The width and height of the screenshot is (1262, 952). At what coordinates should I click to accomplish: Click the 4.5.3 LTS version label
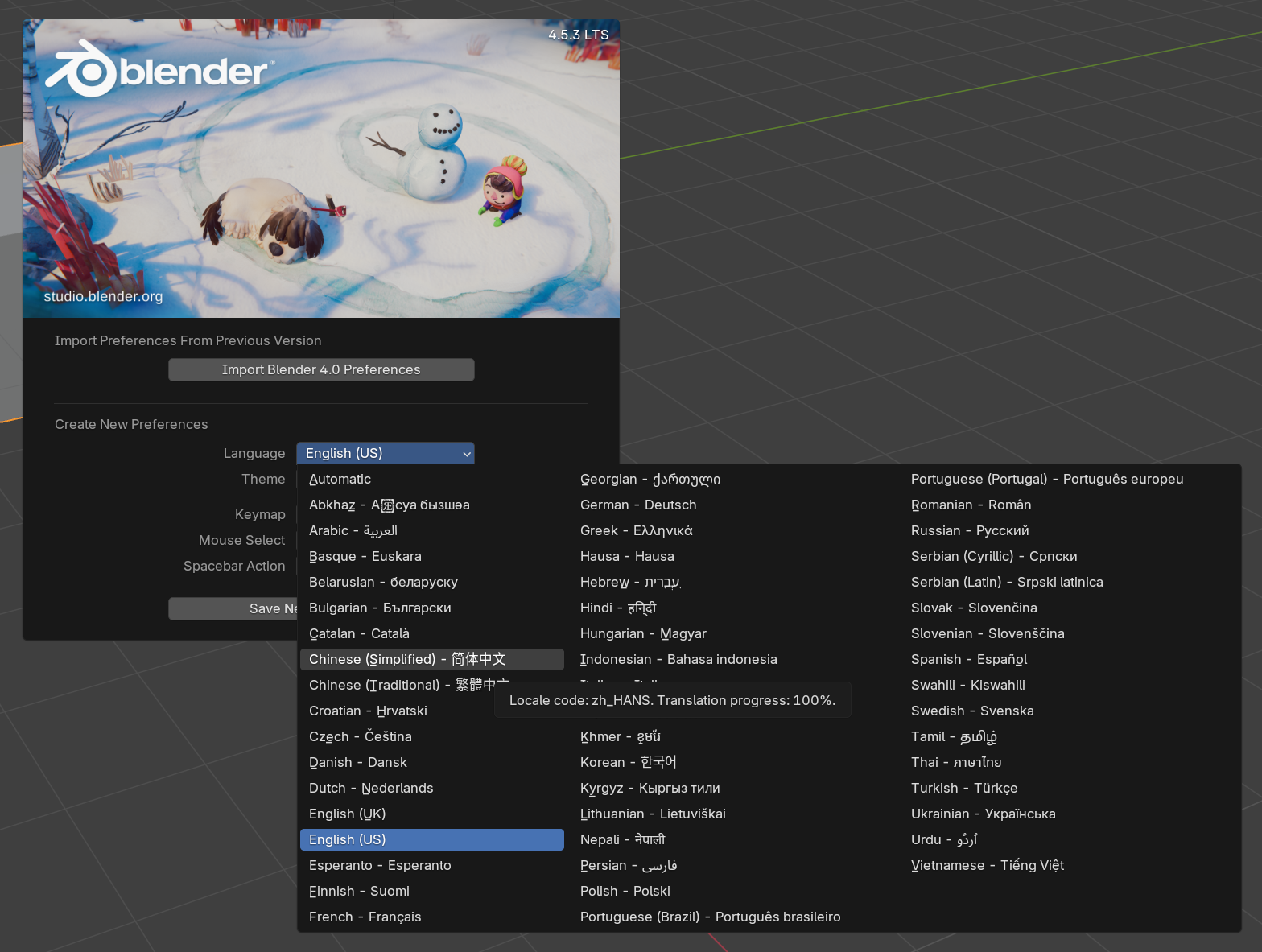[x=579, y=35]
